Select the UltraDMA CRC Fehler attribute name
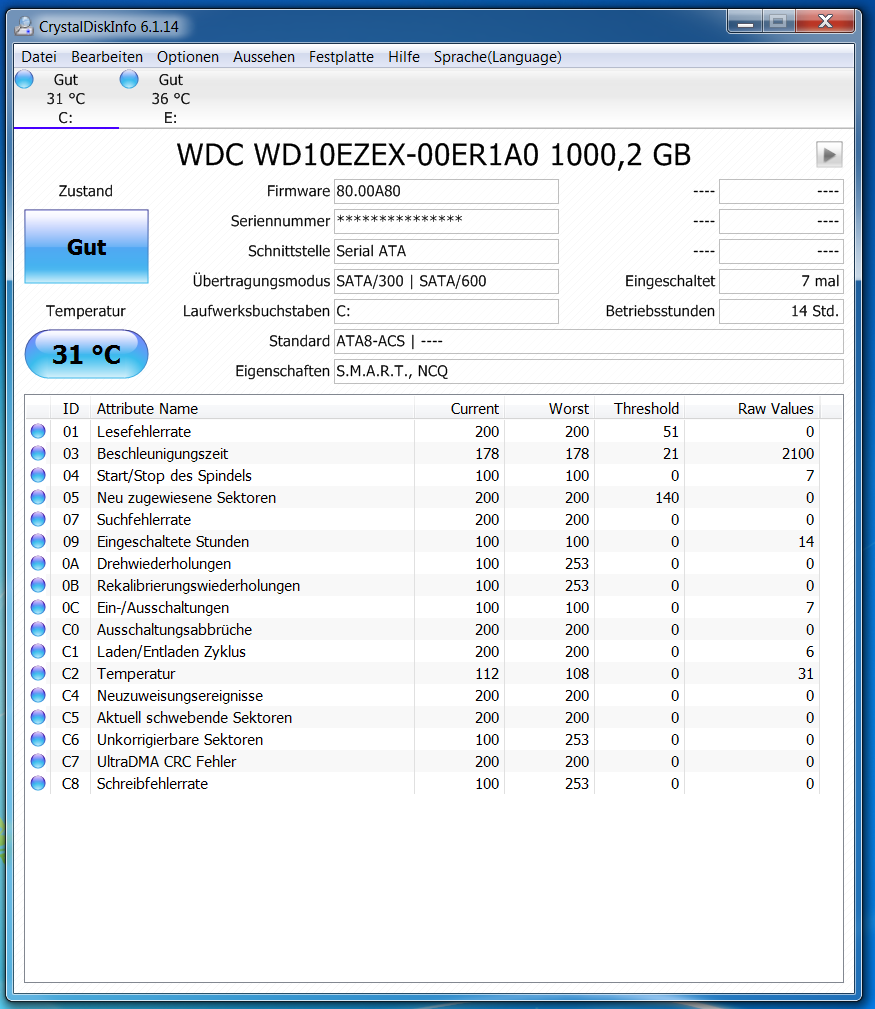Viewport: 875px width, 1009px height. (167, 762)
